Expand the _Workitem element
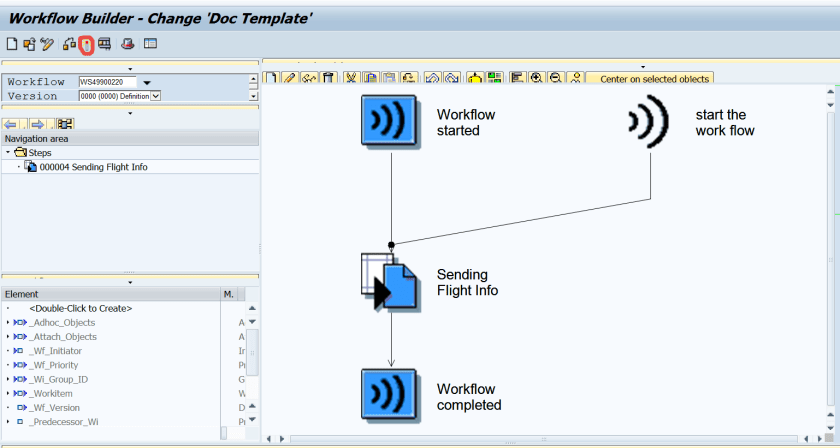 [8, 393]
